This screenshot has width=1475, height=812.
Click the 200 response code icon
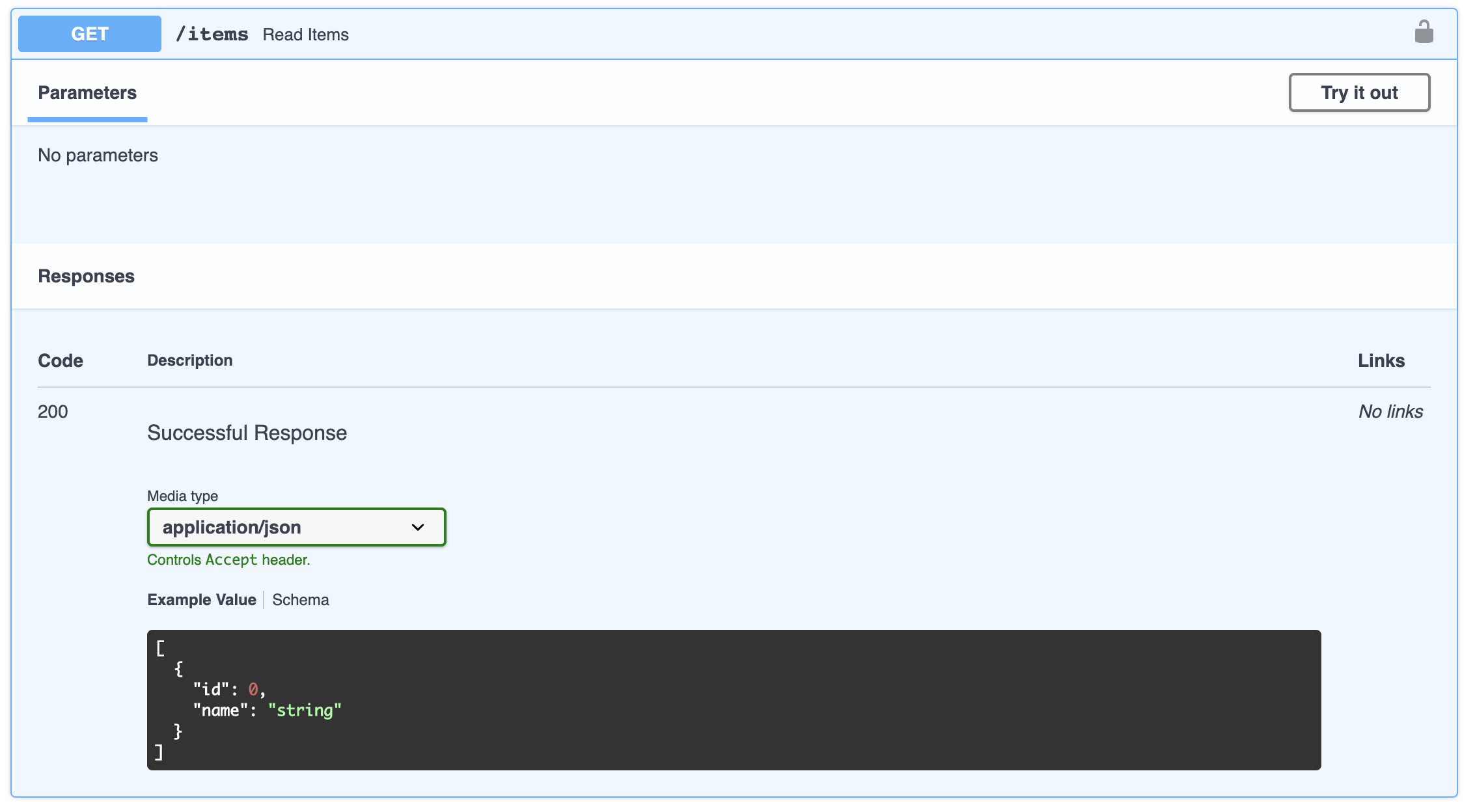(53, 411)
